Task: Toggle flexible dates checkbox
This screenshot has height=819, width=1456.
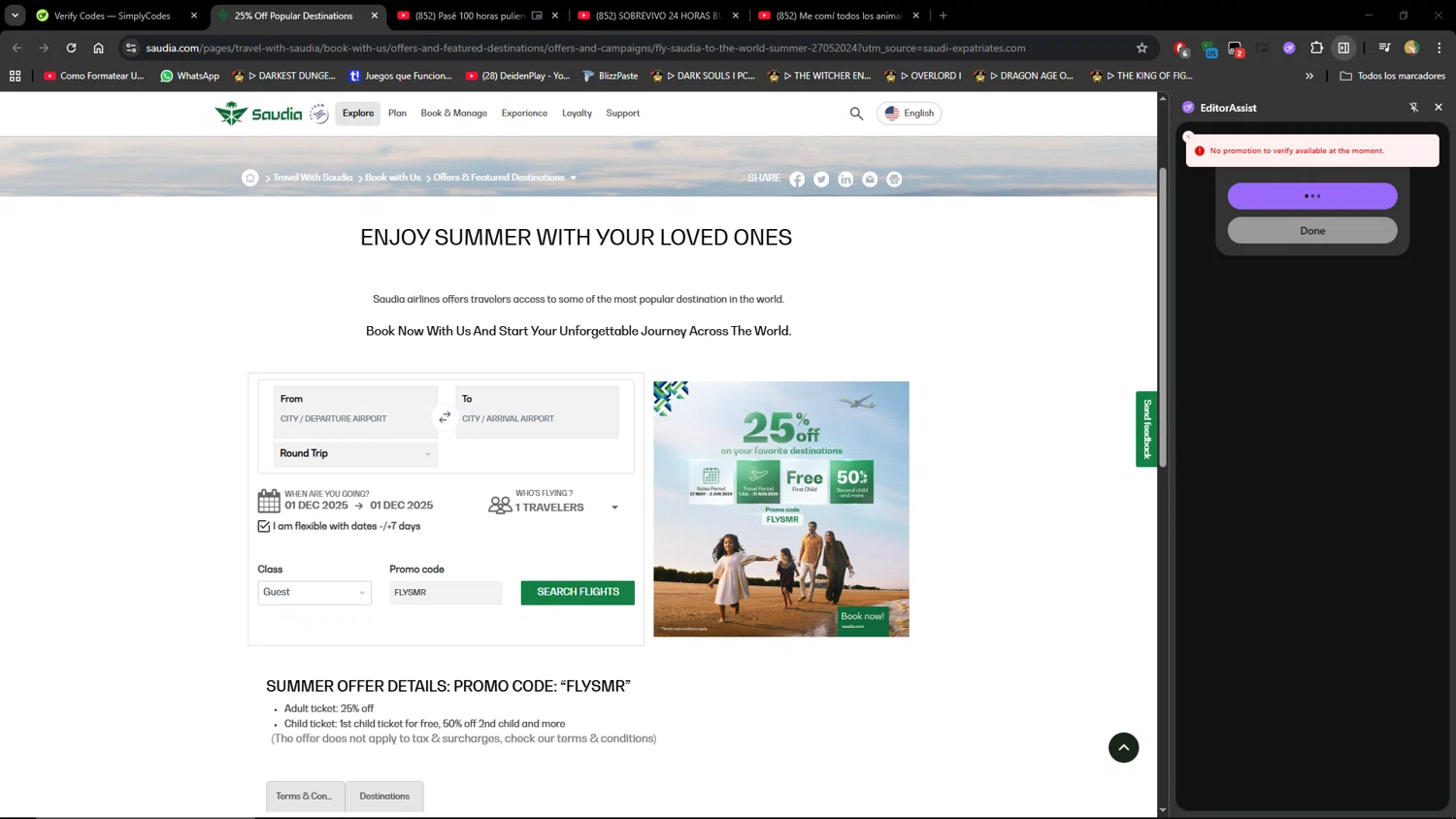Action: coord(264,526)
